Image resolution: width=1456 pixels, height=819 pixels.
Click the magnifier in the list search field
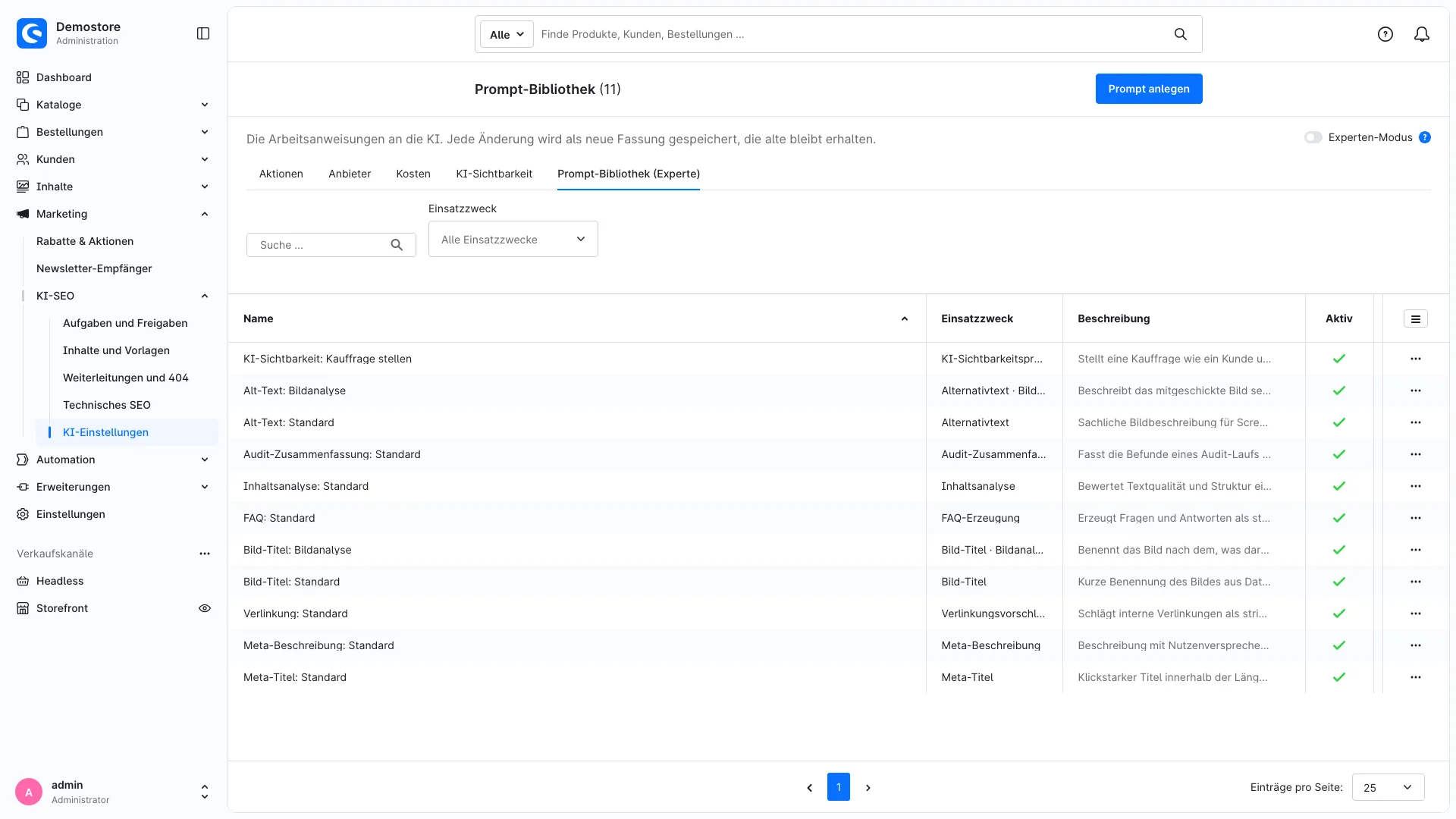point(397,245)
